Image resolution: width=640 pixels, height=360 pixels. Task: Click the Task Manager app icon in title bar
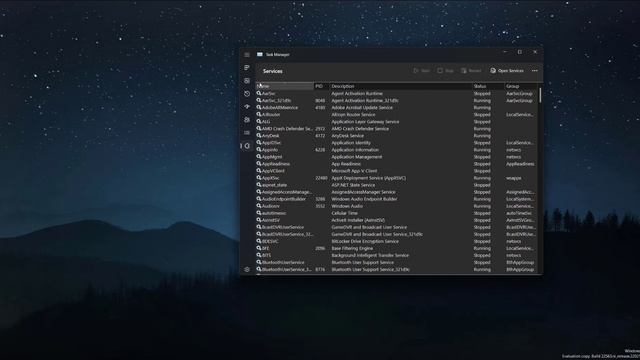[x=260, y=54]
